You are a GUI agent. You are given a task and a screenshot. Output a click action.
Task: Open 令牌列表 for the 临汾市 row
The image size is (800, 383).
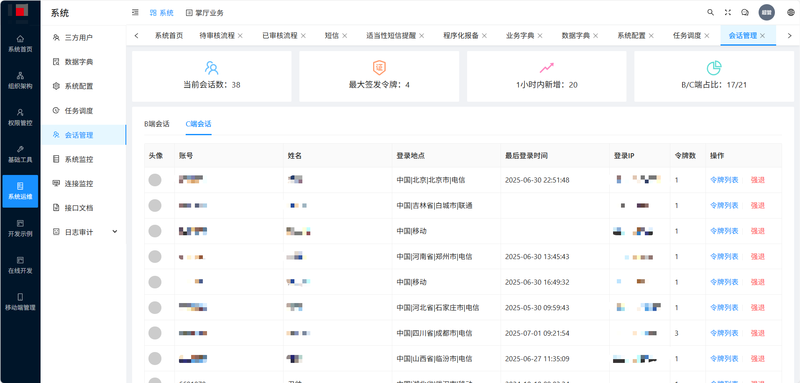pos(724,359)
